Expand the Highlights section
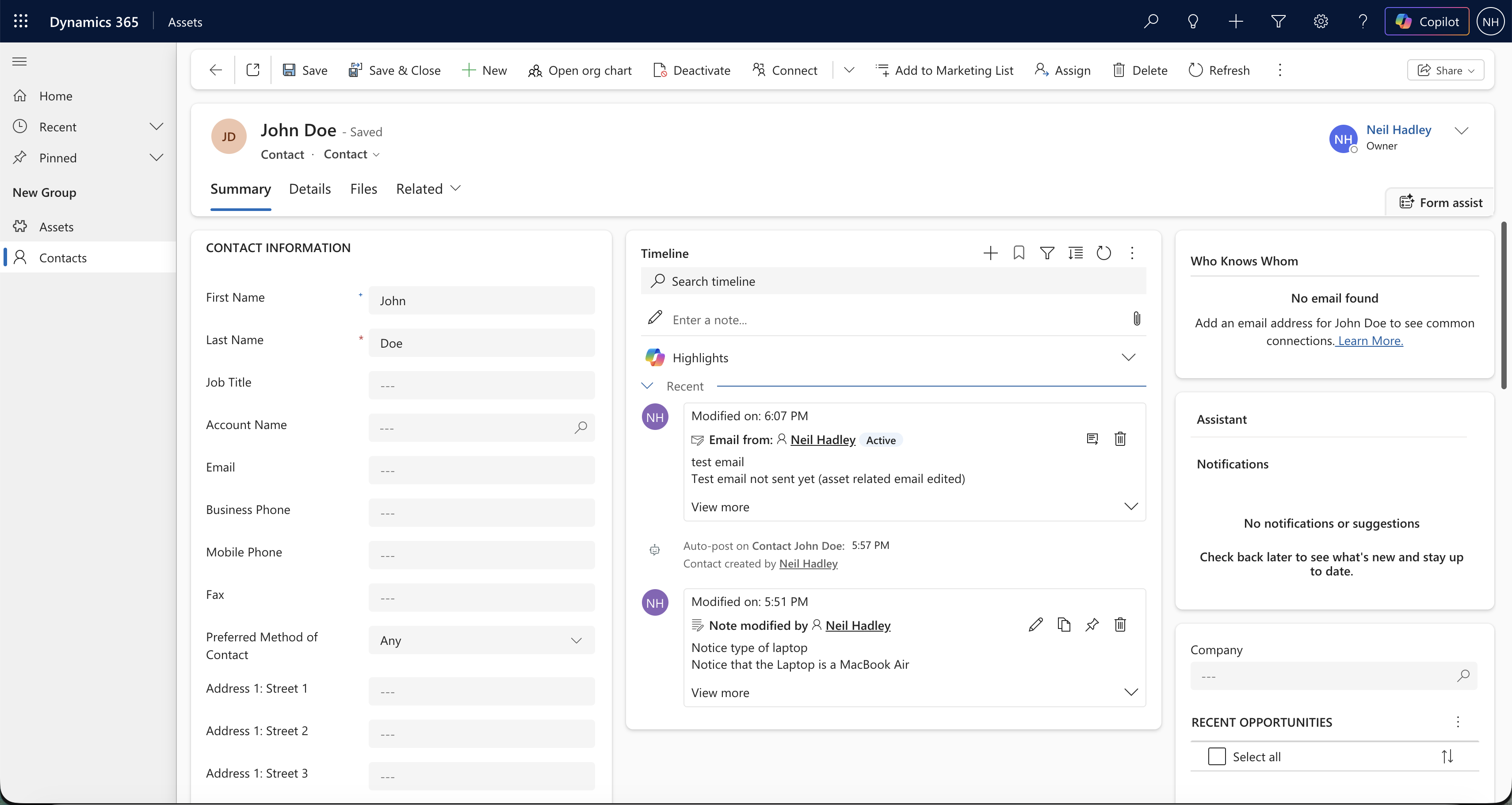This screenshot has width=1512, height=805. coord(1128,357)
